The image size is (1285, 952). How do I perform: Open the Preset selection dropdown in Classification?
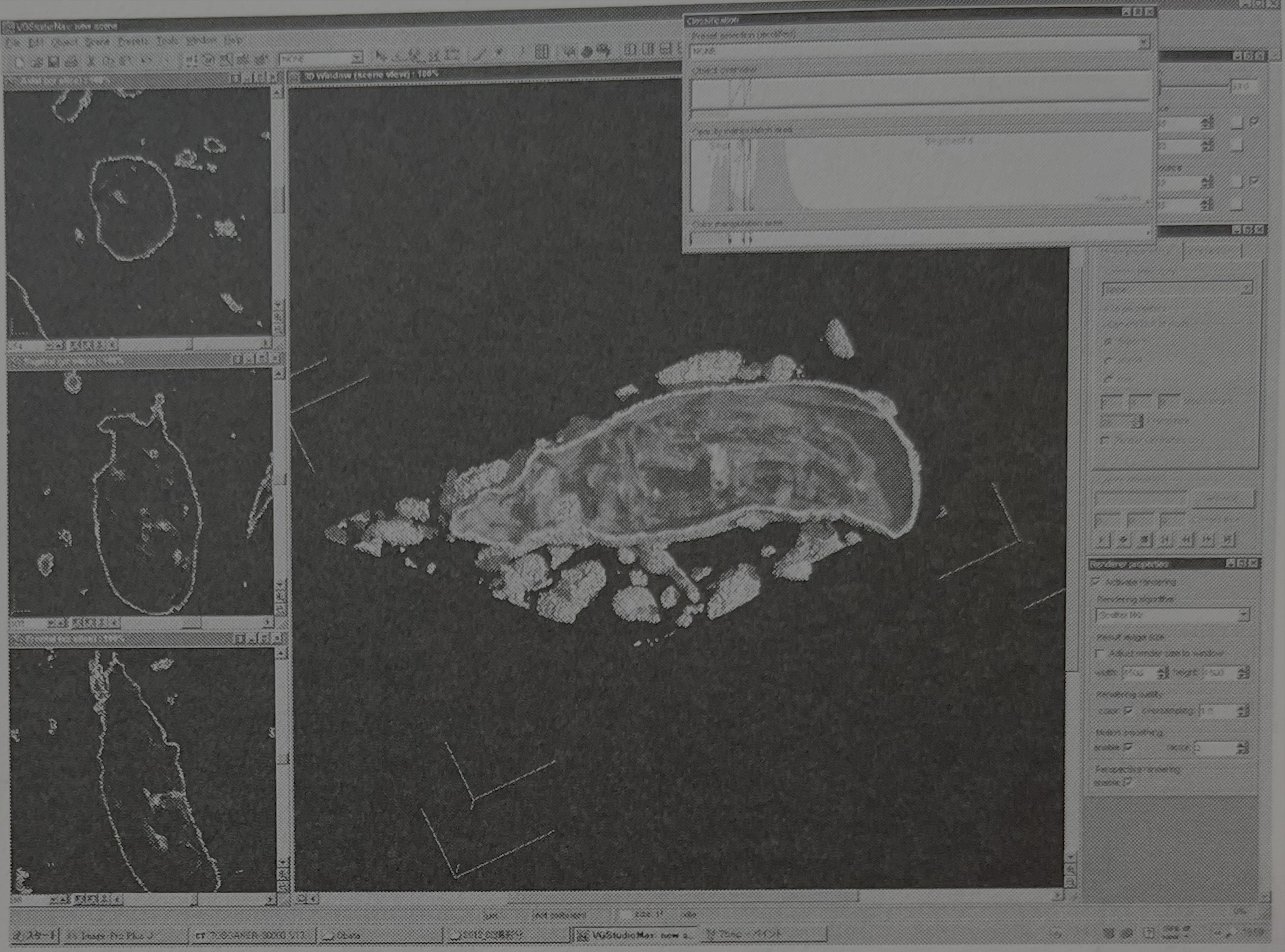click(x=1143, y=43)
